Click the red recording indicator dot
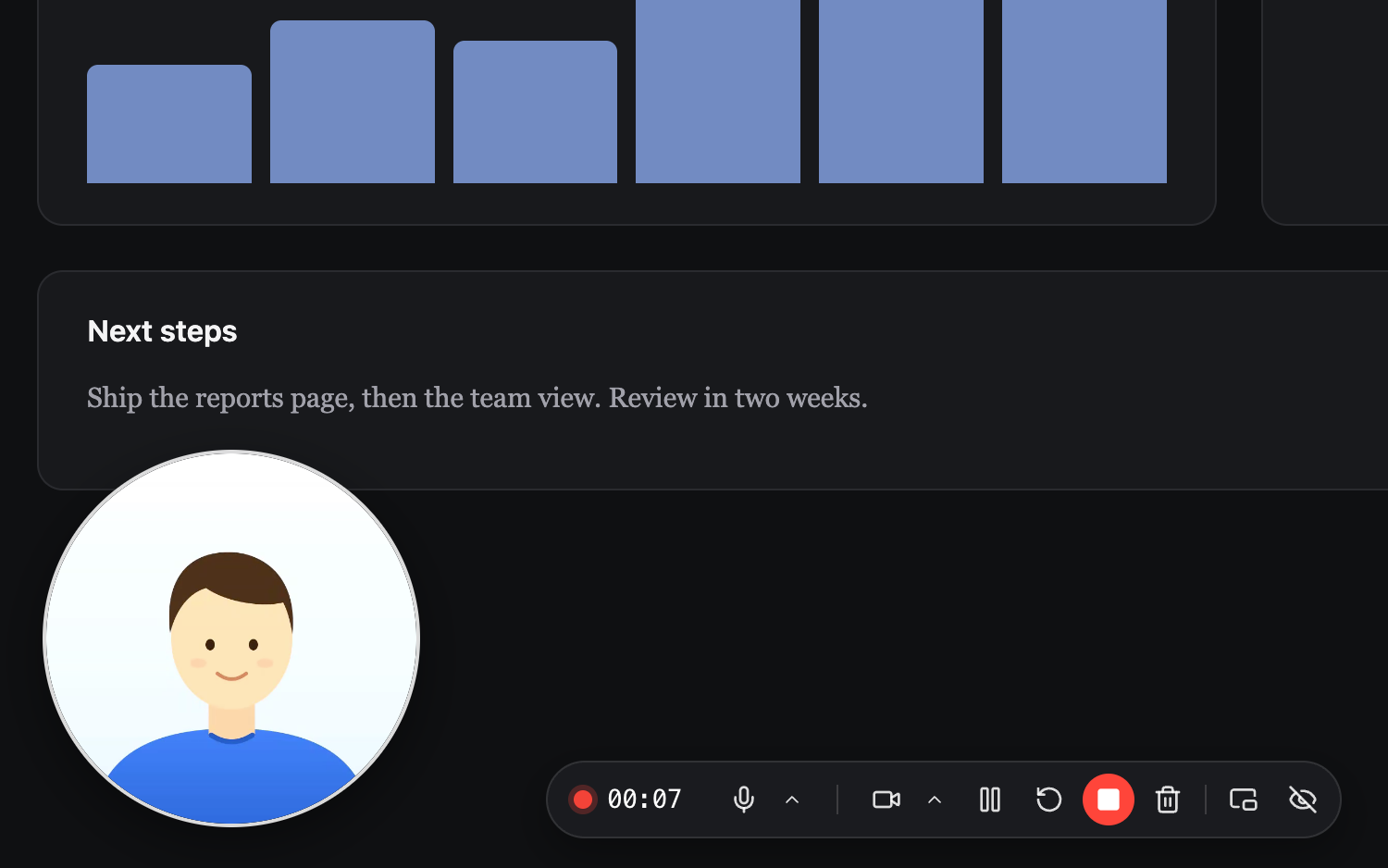Screen dimensions: 1388x868 583,800
